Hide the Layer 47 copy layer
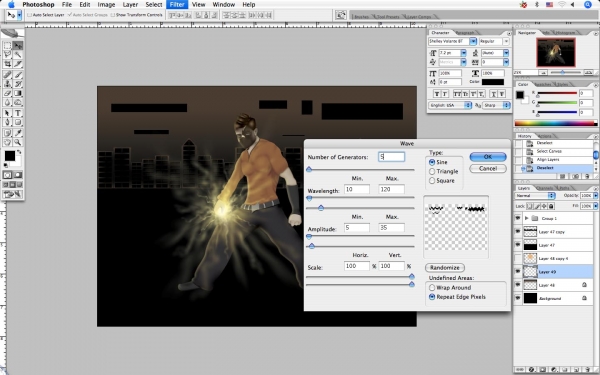The width and height of the screenshot is (600, 375). (518, 232)
